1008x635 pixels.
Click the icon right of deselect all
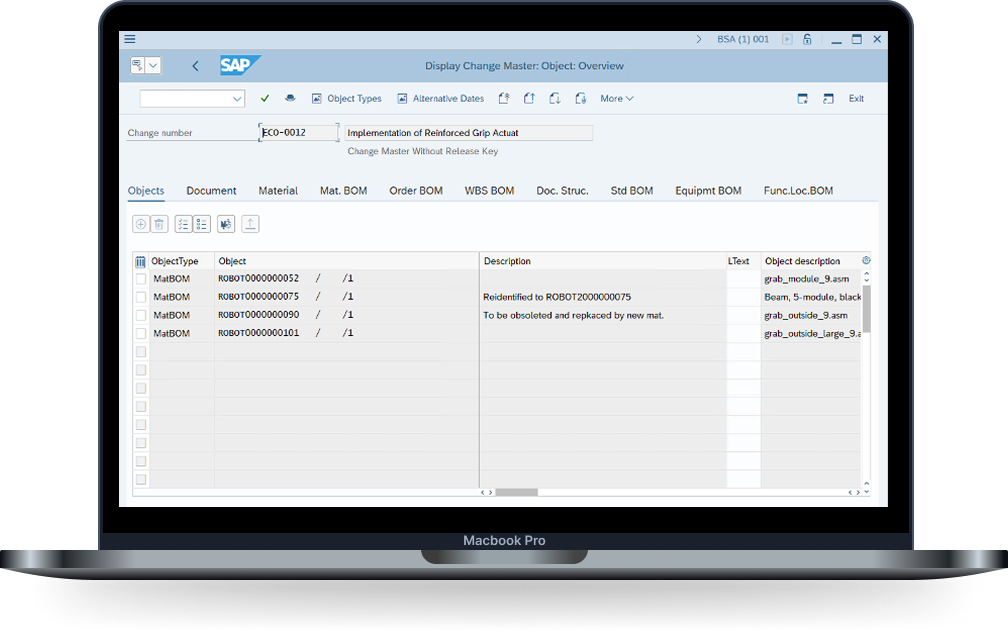pos(226,224)
